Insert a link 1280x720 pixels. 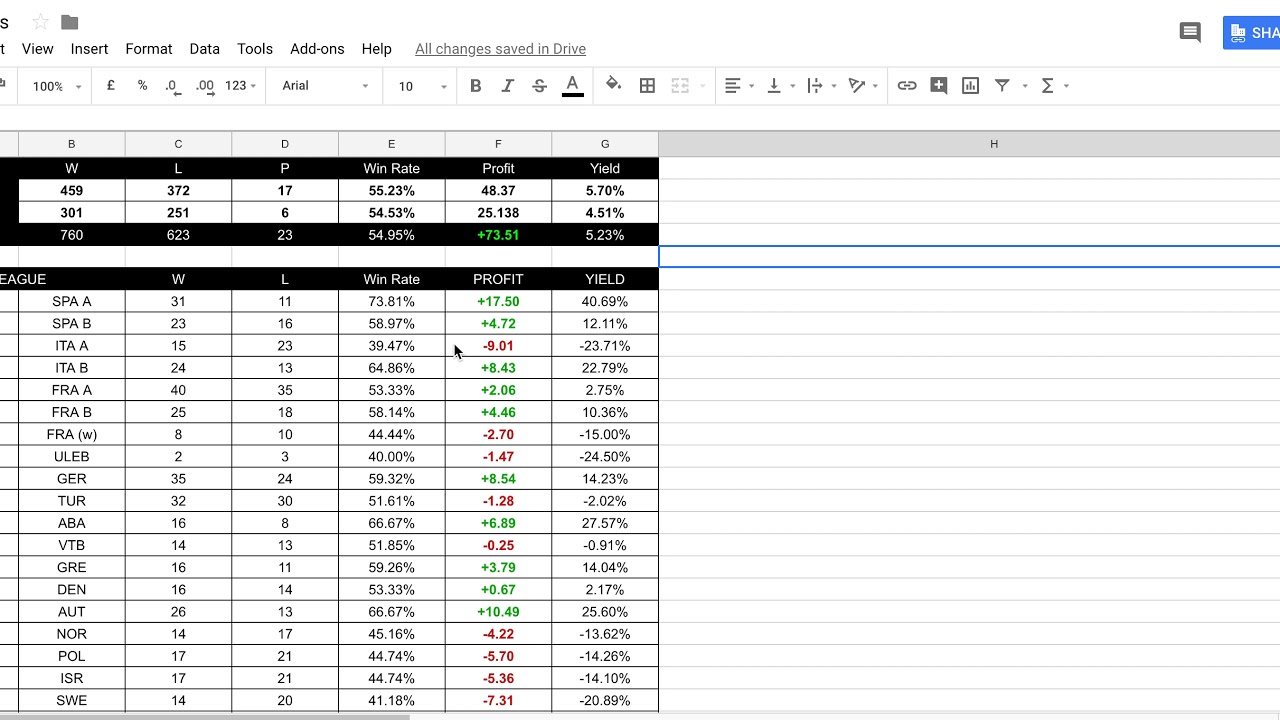(x=907, y=86)
